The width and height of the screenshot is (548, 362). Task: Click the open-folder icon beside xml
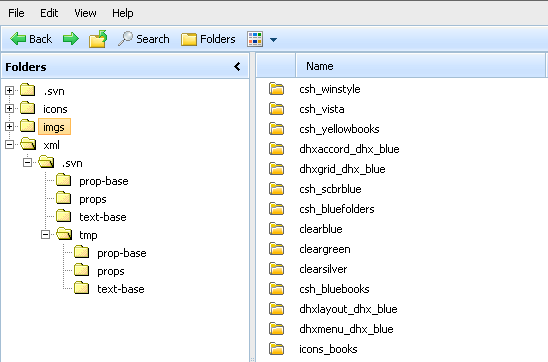(x=28, y=143)
